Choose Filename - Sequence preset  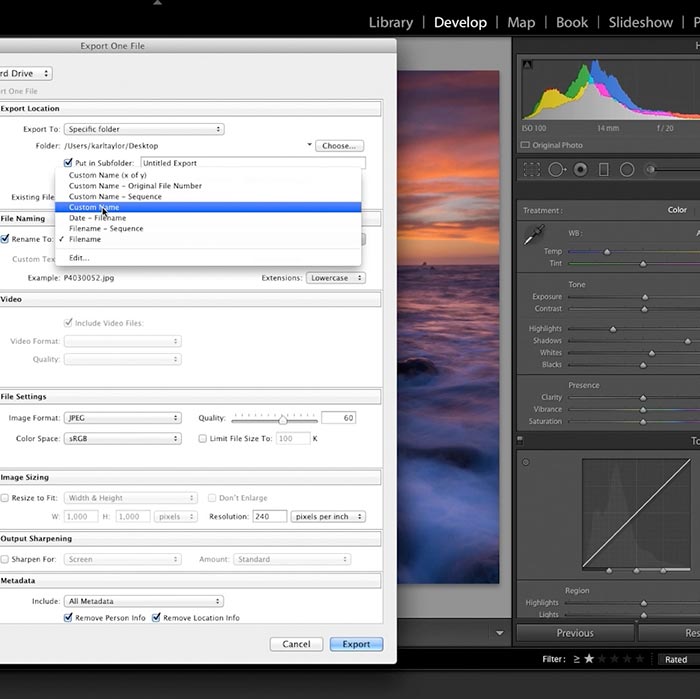[x=208, y=229]
